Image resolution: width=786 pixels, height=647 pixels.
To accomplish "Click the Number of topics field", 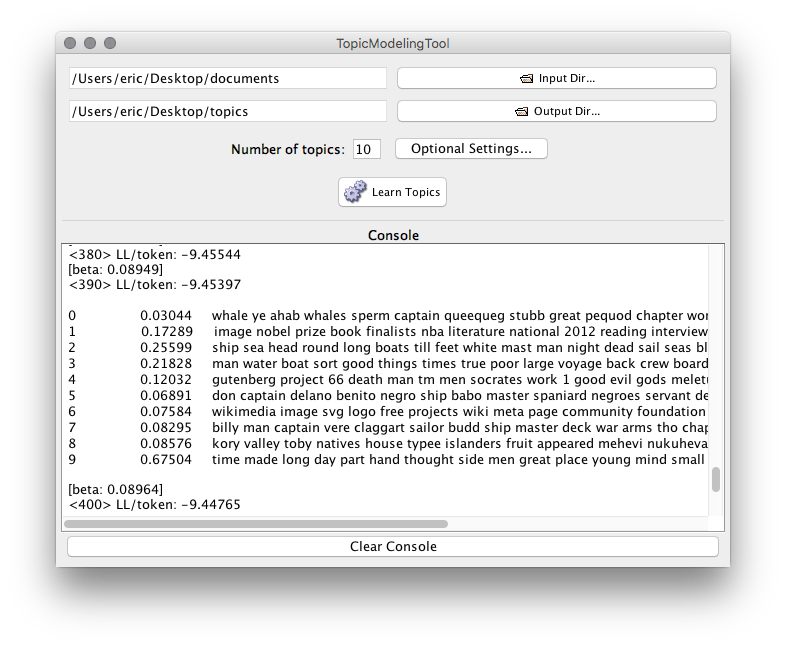I will (366, 149).
